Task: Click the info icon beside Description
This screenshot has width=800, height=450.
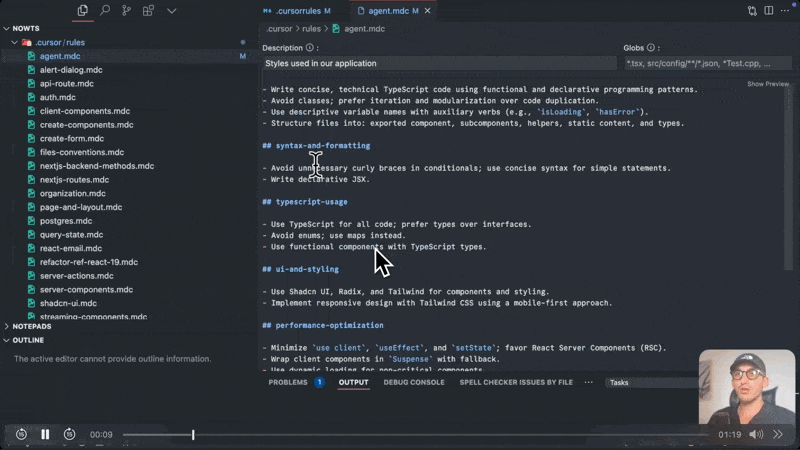Action: [x=310, y=47]
